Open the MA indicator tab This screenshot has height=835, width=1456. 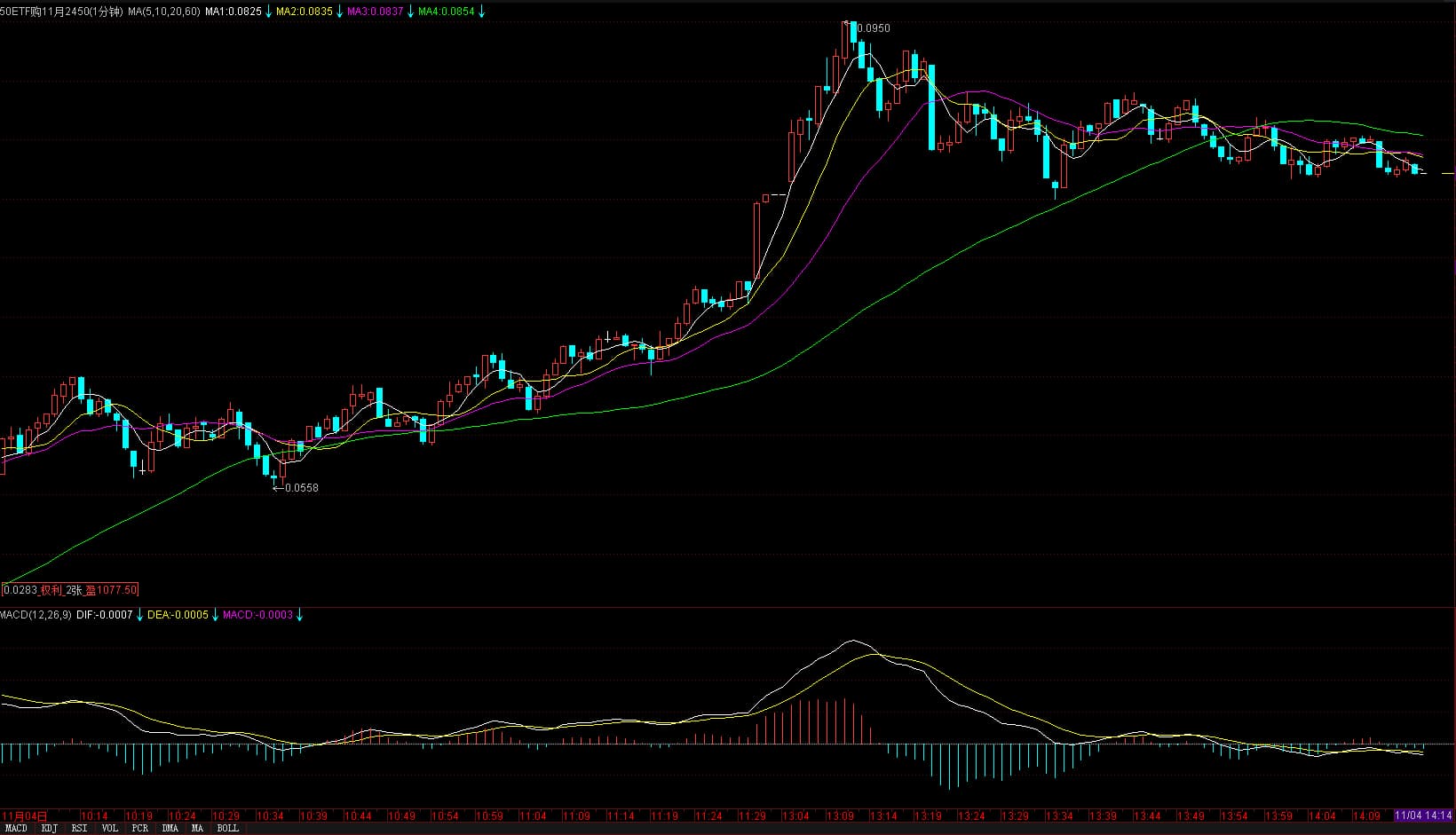pyautogui.click(x=197, y=828)
